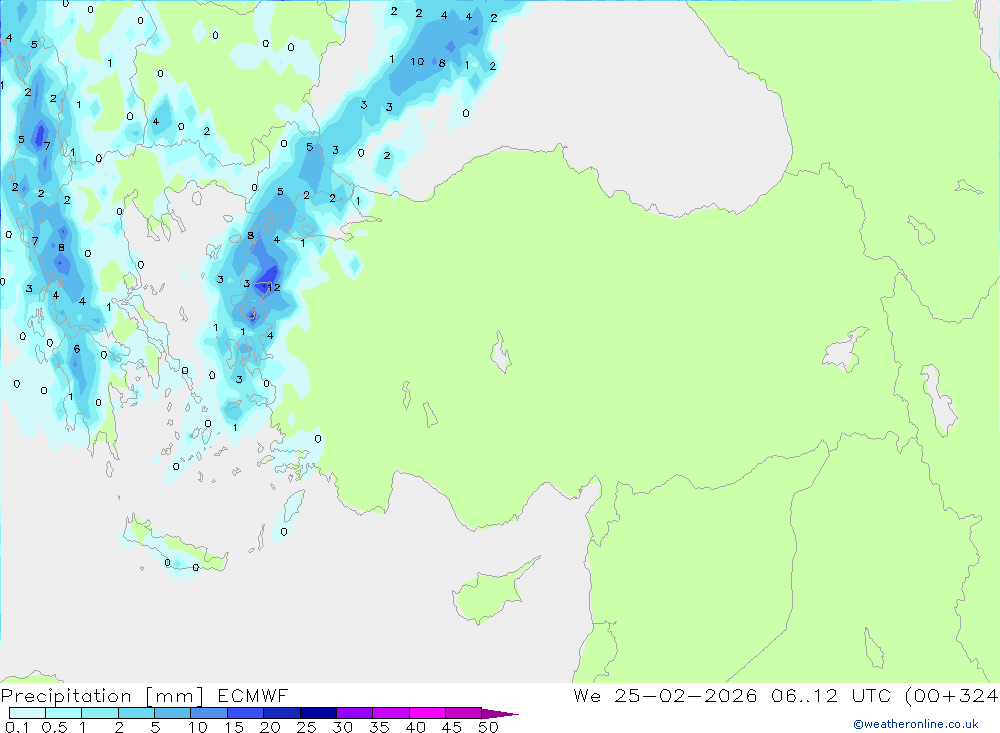Click the "We" weekday label
Viewport: 1000px width, 733px height.
[x=587, y=695]
